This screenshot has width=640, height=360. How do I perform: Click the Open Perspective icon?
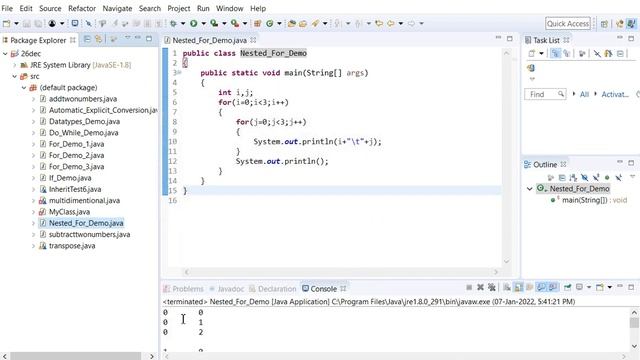tap(604, 24)
